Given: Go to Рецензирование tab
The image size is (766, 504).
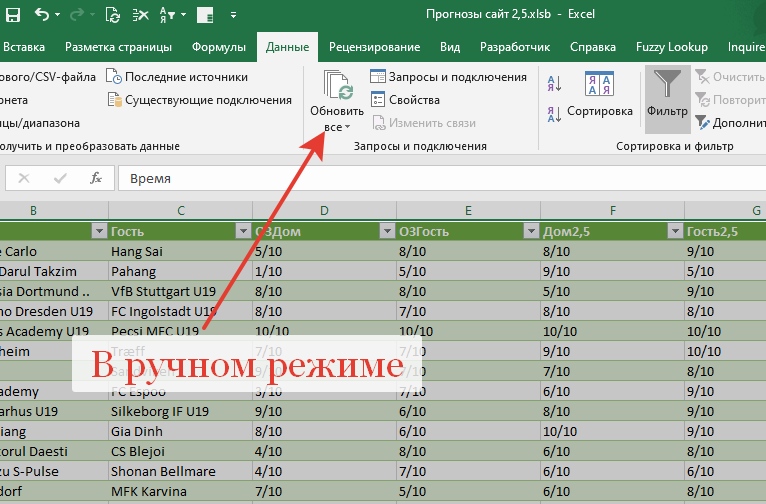Looking at the screenshot, I should [374, 47].
